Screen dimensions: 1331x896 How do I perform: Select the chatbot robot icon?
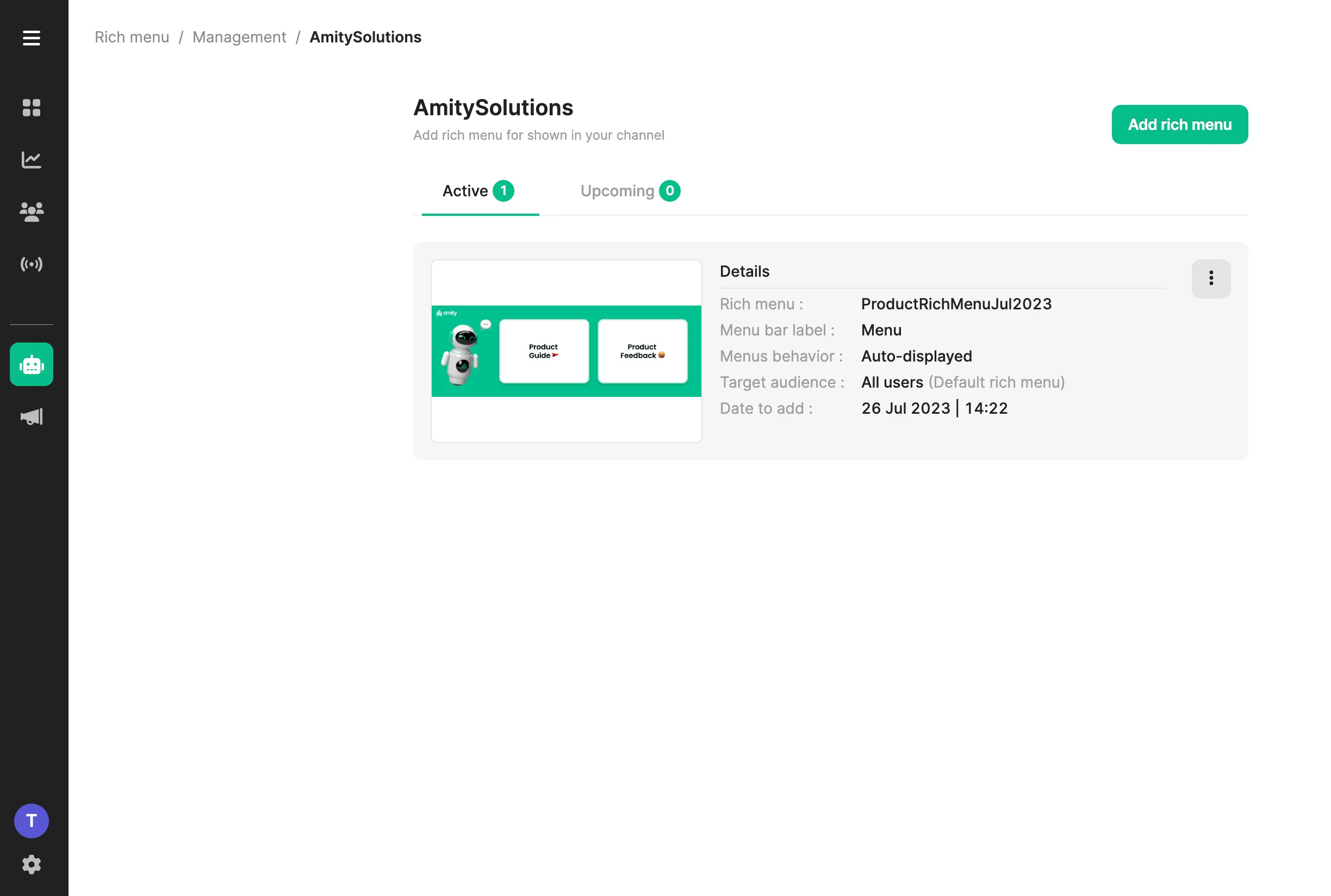click(32, 364)
